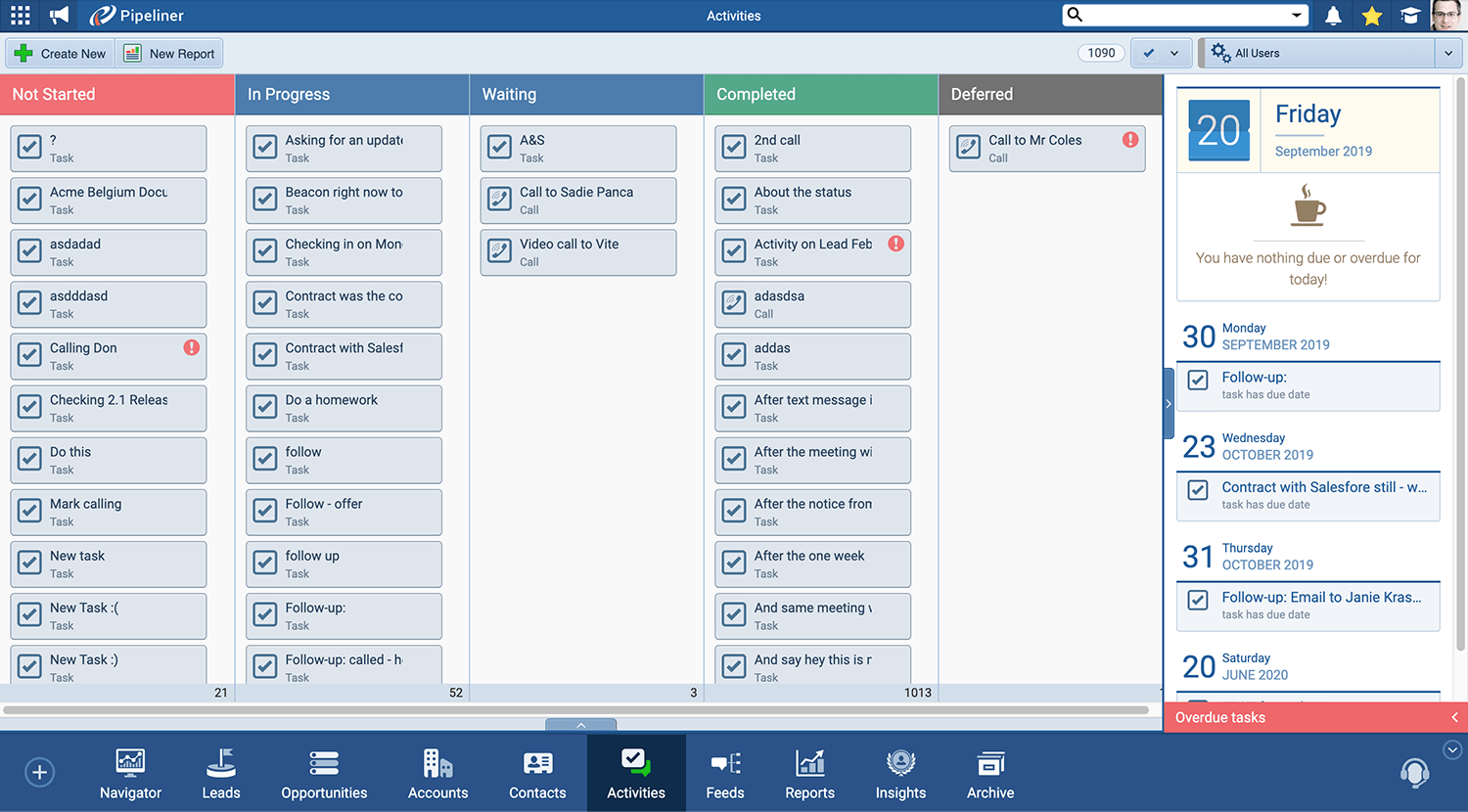Expand the All Users dropdown
The image size is (1468, 812).
(1448, 54)
